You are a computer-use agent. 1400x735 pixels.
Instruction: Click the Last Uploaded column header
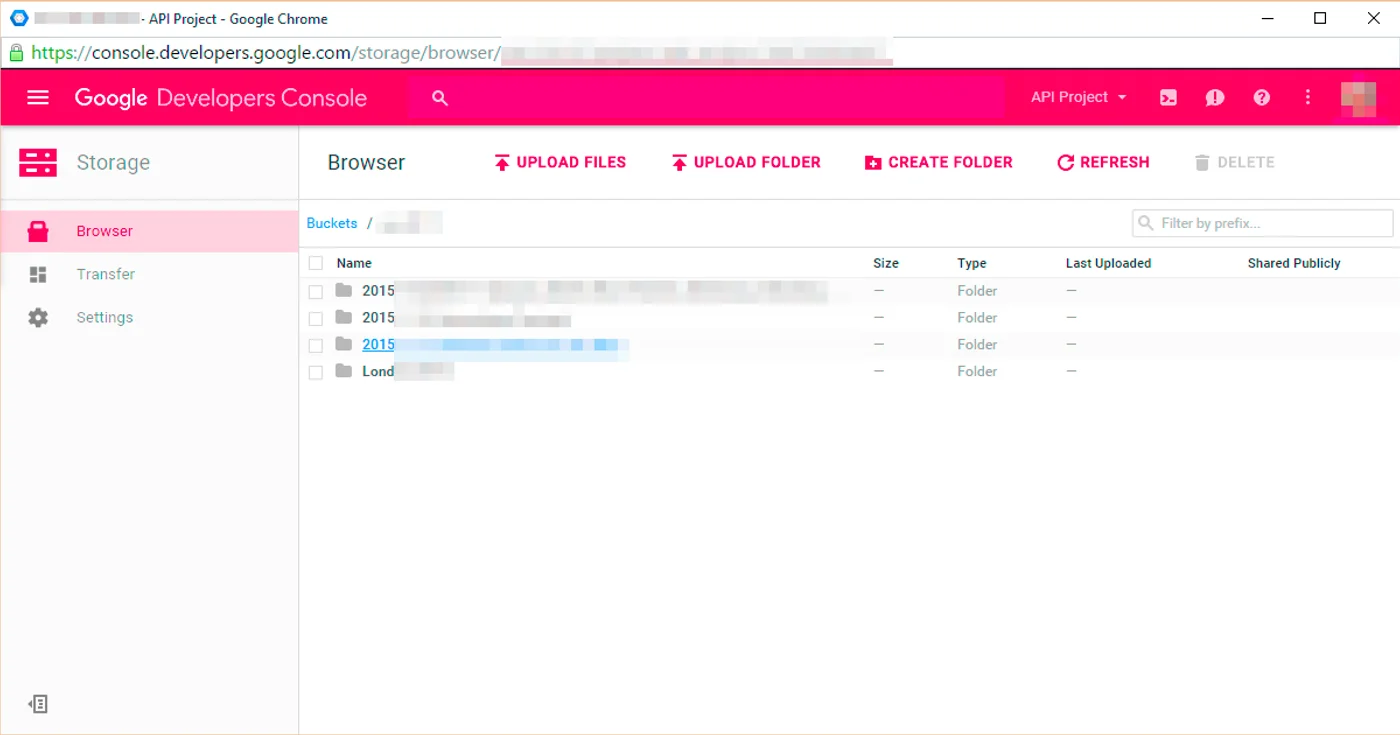pyautogui.click(x=1108, y=263)
